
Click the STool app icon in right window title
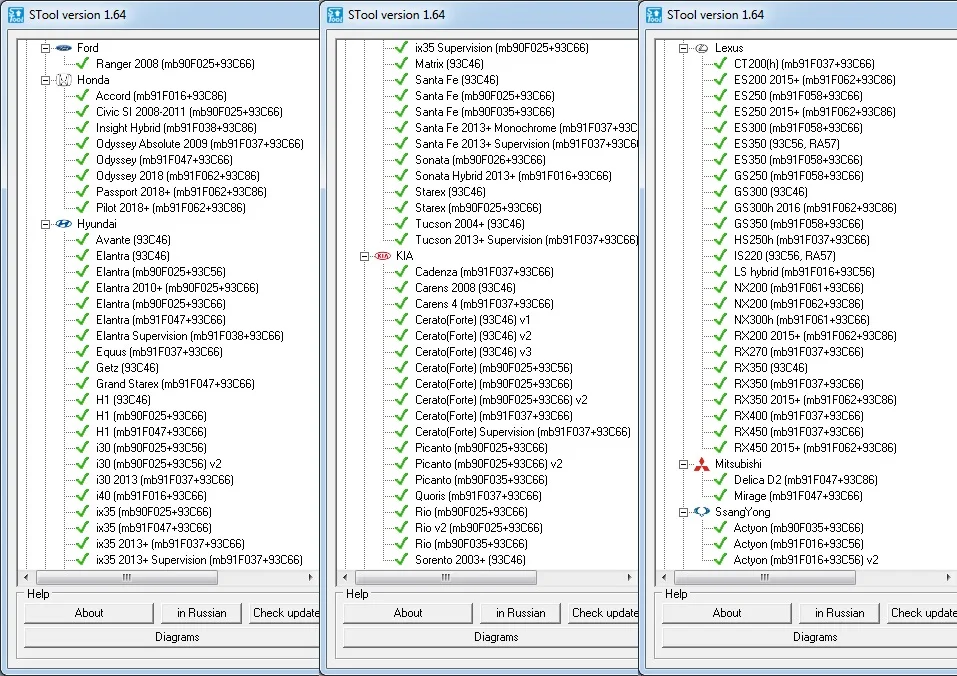click(654, 15)
